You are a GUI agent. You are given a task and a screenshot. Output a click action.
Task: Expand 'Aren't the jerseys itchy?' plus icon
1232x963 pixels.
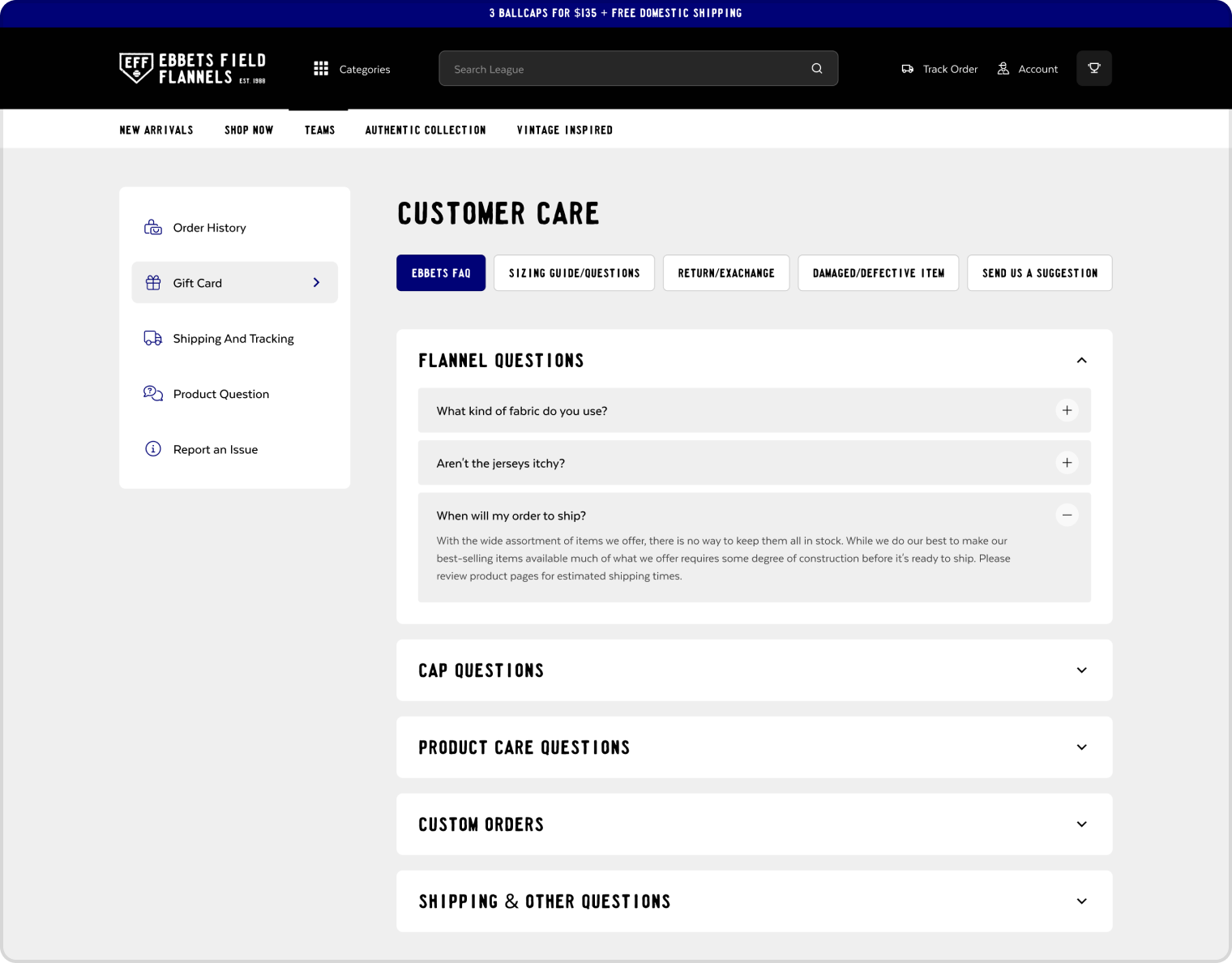[1067, 463]
